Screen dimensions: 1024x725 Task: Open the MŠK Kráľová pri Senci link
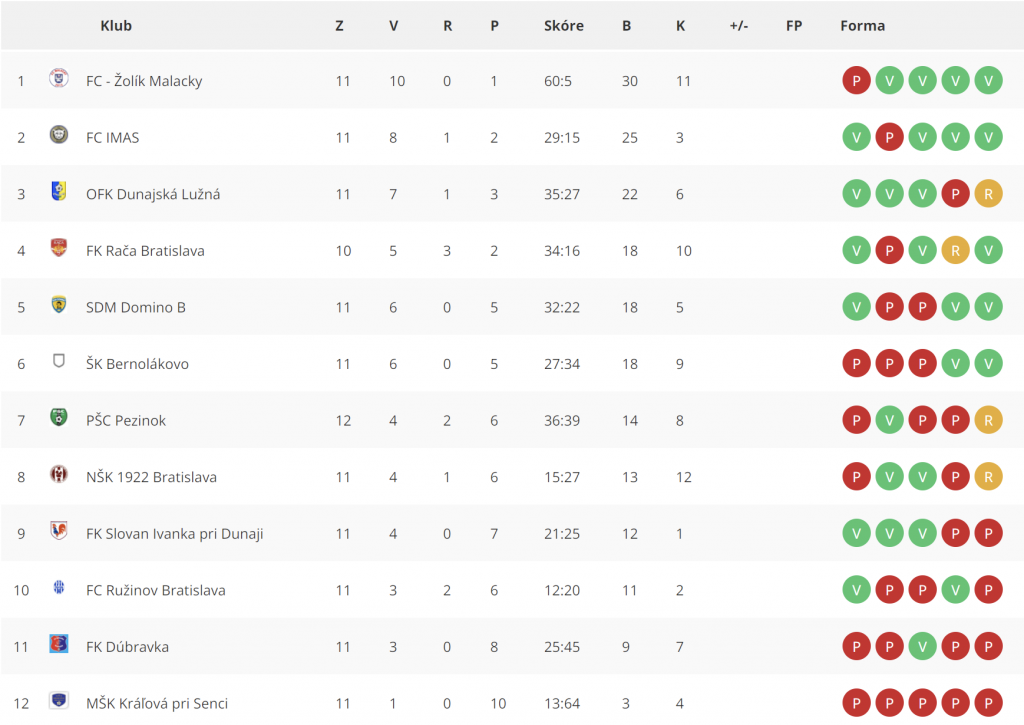tap(157, 703)
